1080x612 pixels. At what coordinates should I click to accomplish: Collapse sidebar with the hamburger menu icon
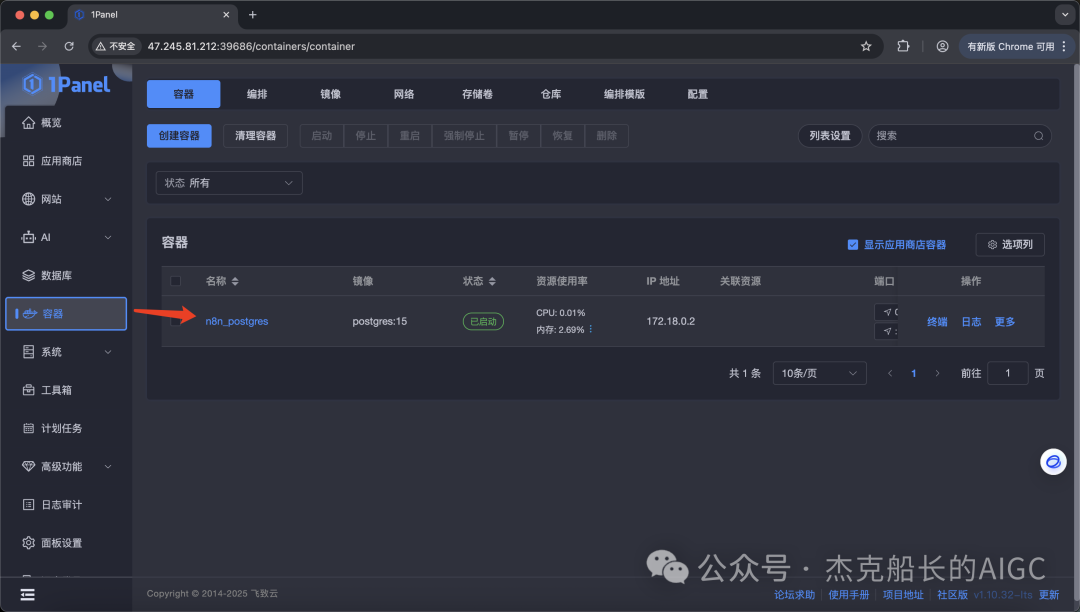coord(28,595)
